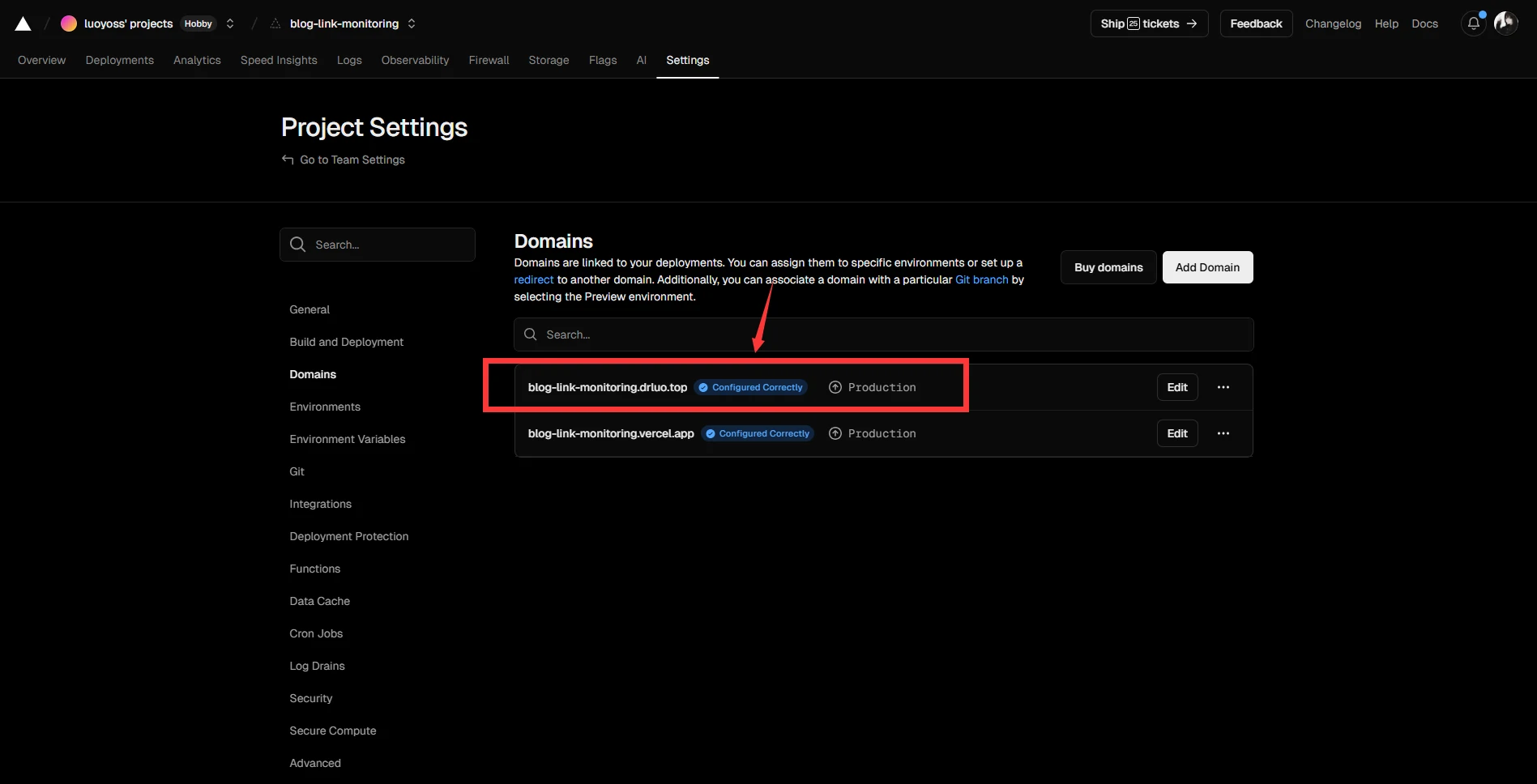This screenshot has height=784, width=1537.
Task: Open Cron Jobs settings section
Action: coord(316,633)
